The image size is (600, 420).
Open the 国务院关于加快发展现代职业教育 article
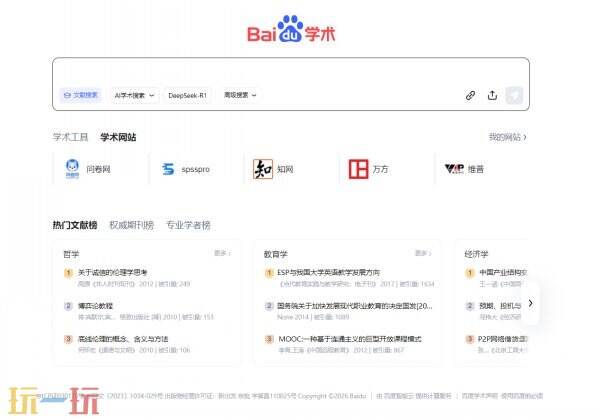pos(355,306)
